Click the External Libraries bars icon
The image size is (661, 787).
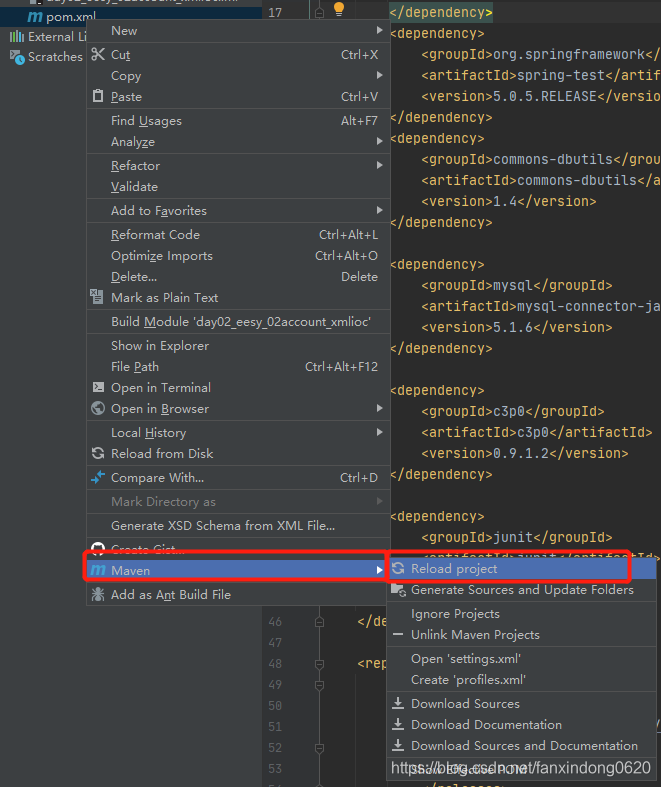[17, 36]
